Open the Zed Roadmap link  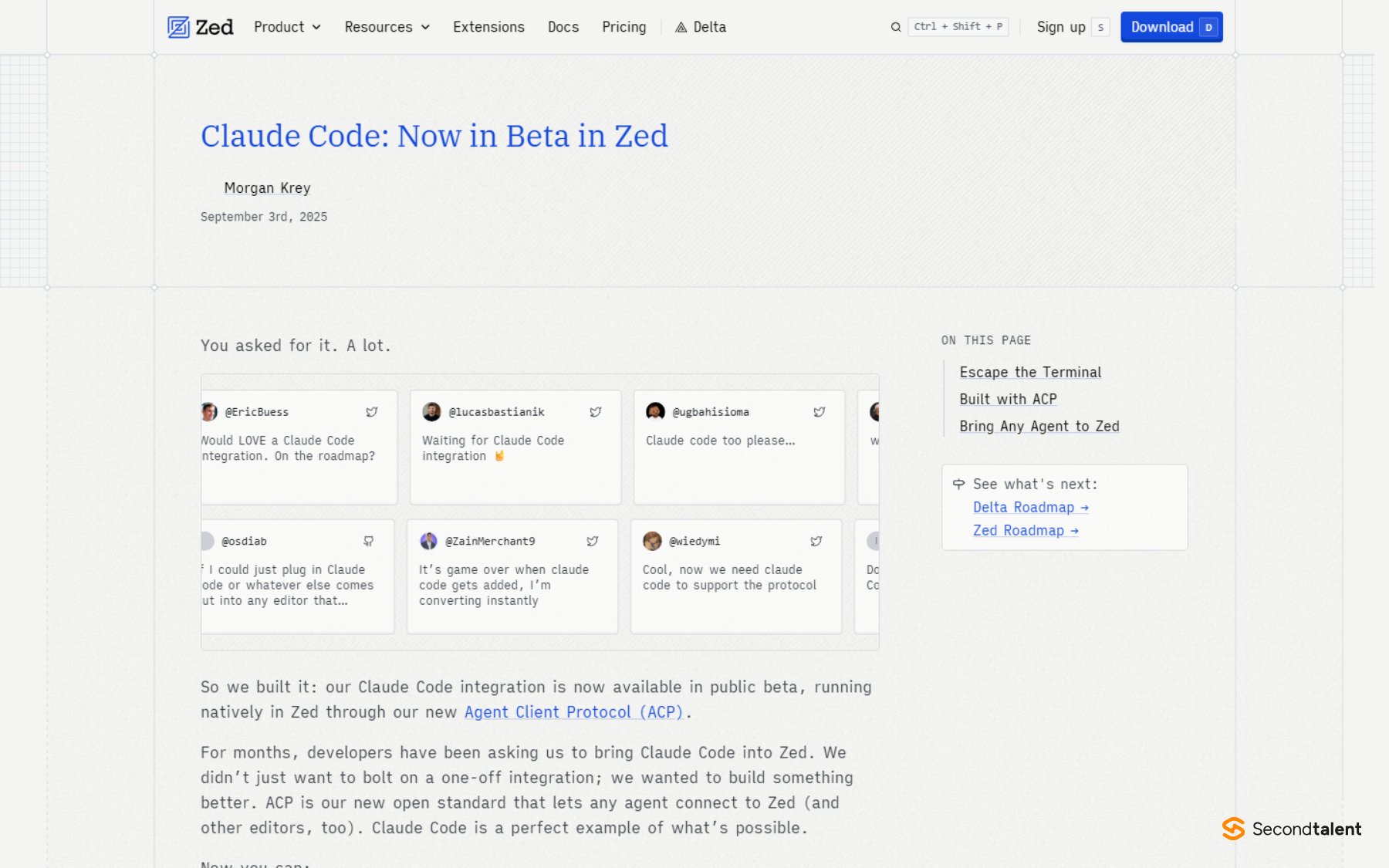point(1026,530)
